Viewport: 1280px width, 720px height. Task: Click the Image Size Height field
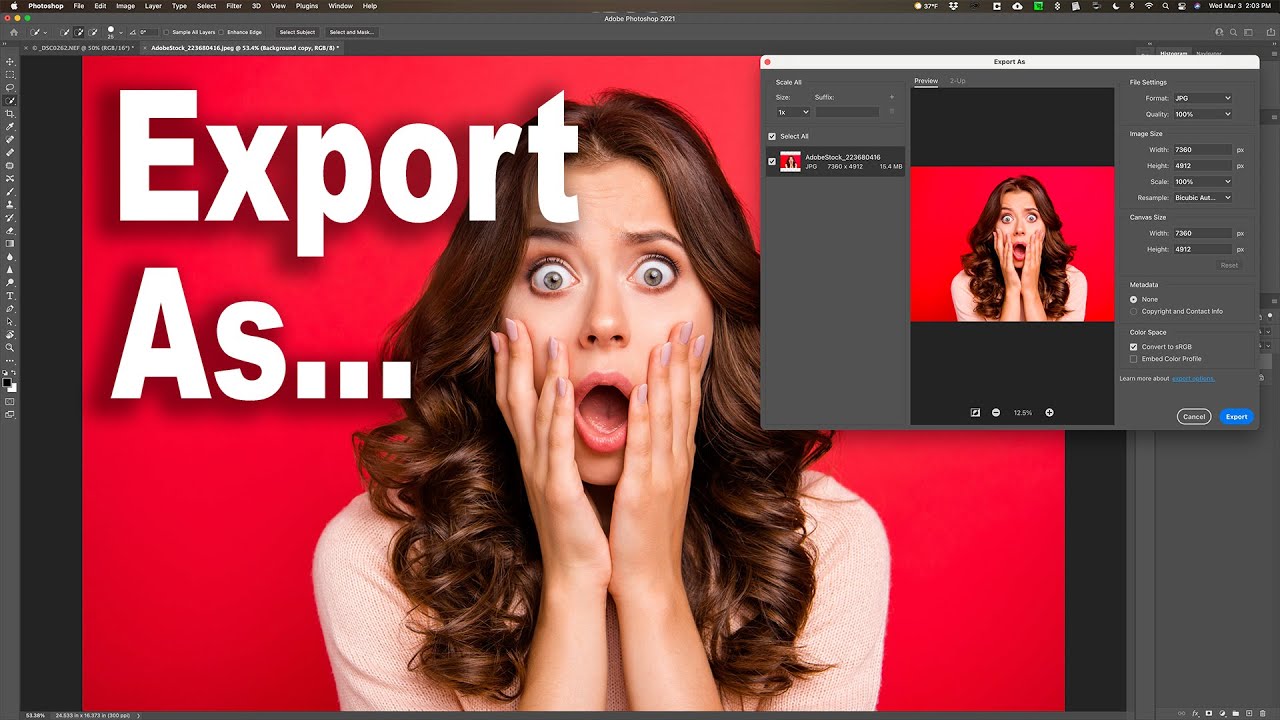coord(1202,166)
